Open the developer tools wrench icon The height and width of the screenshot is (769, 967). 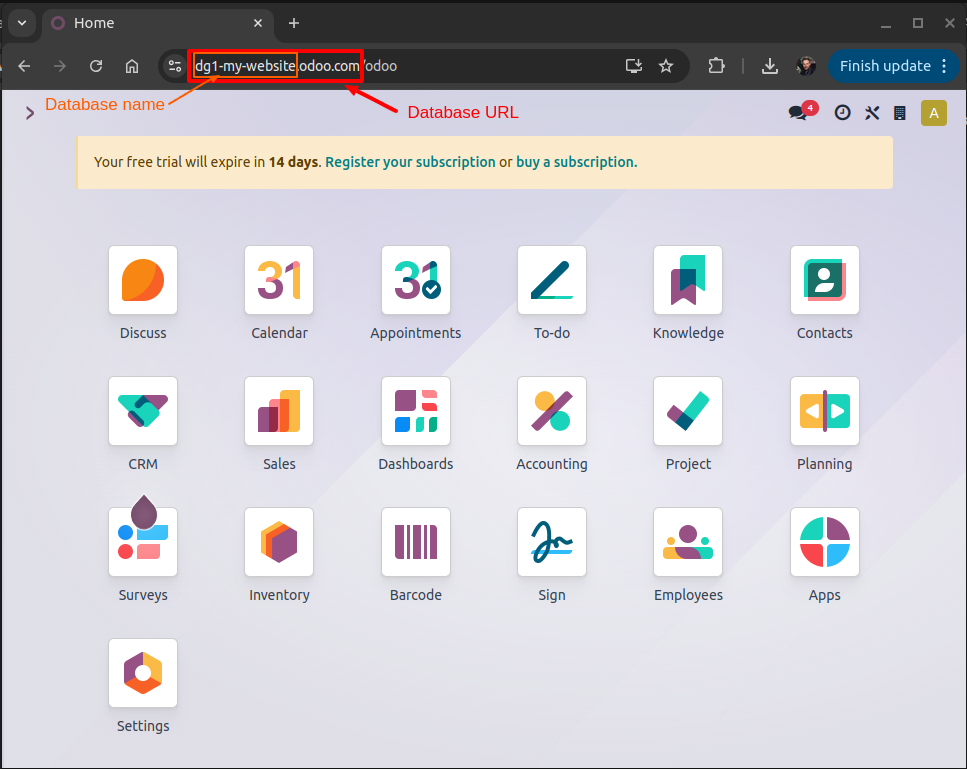(x=871, y=113)
